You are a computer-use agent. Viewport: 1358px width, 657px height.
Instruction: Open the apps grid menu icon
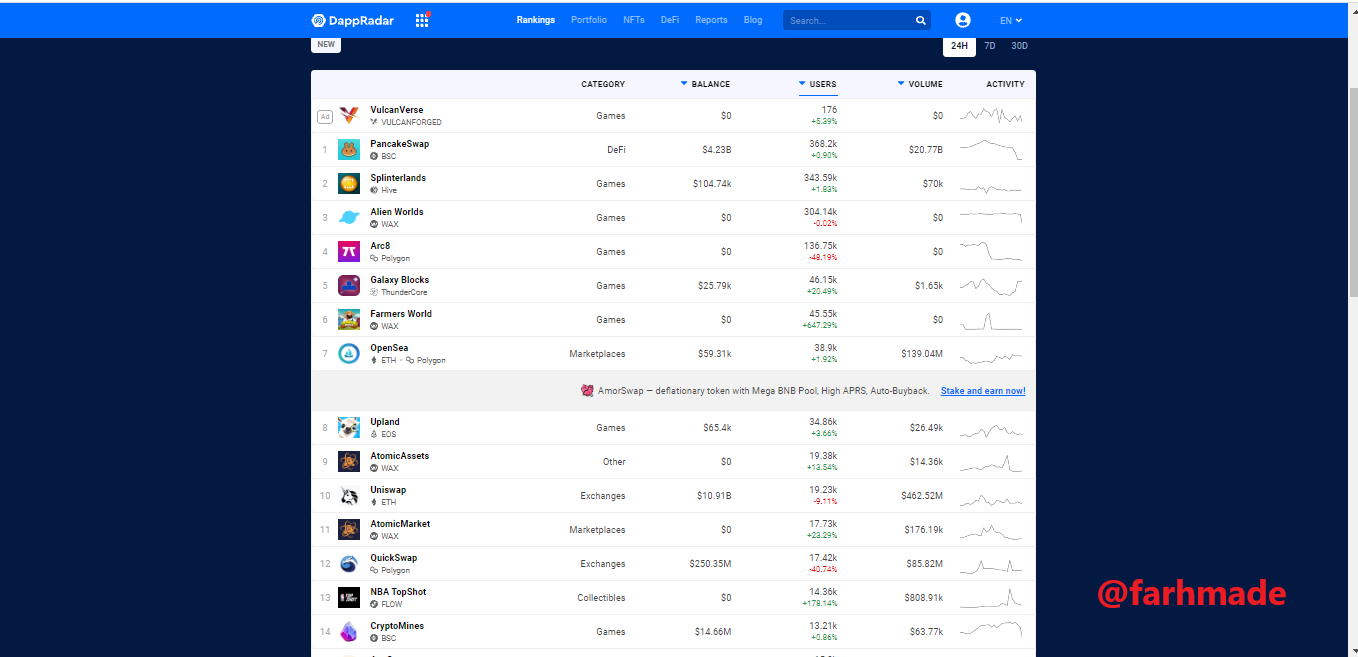tap(422, 20)
